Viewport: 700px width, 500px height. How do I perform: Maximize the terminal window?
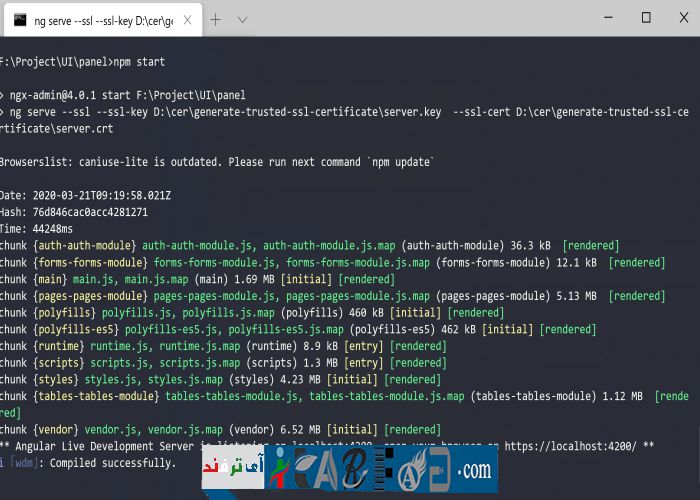(x=646, y=18)
